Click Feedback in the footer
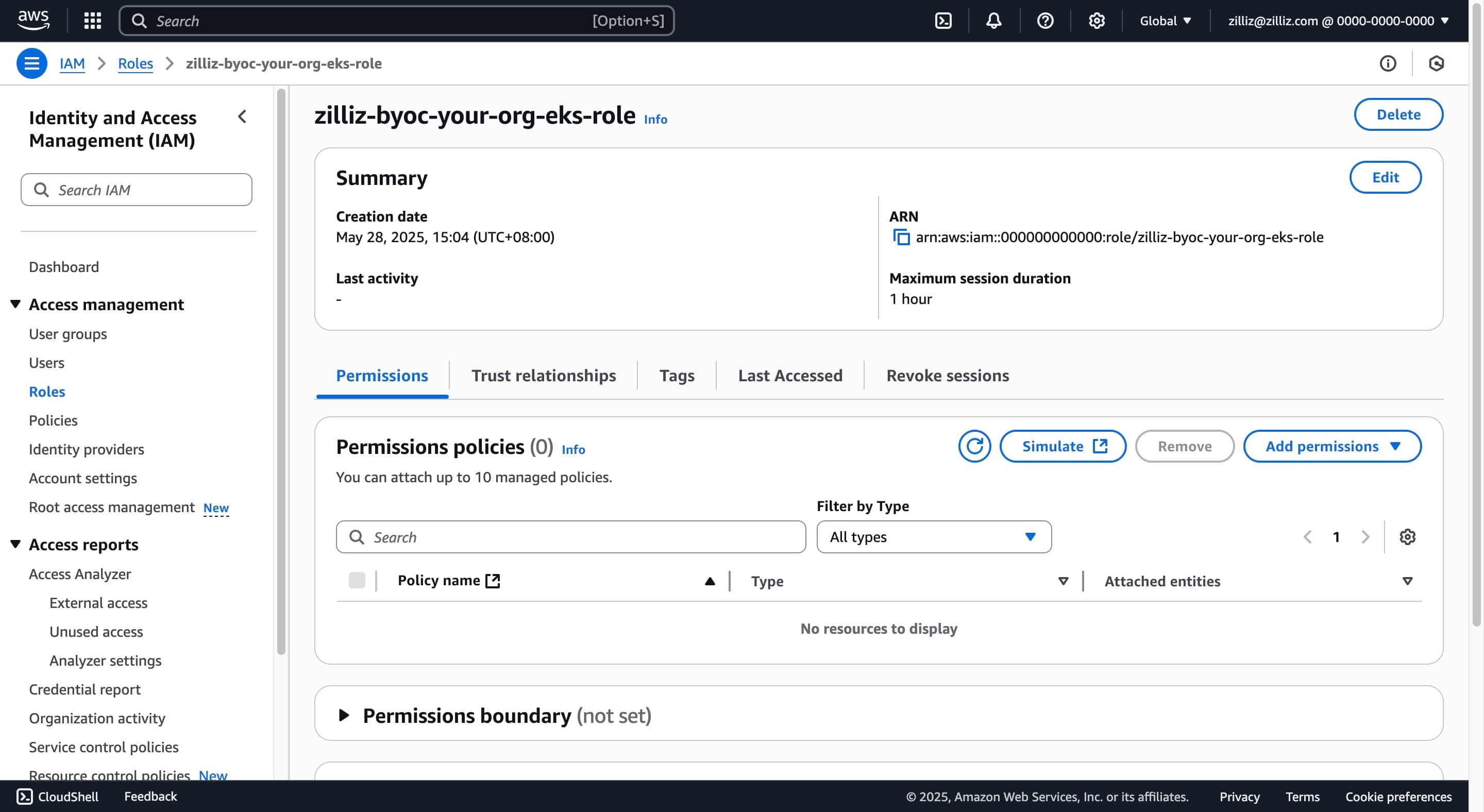This screenshot has width=1484, height=812. 150,797
